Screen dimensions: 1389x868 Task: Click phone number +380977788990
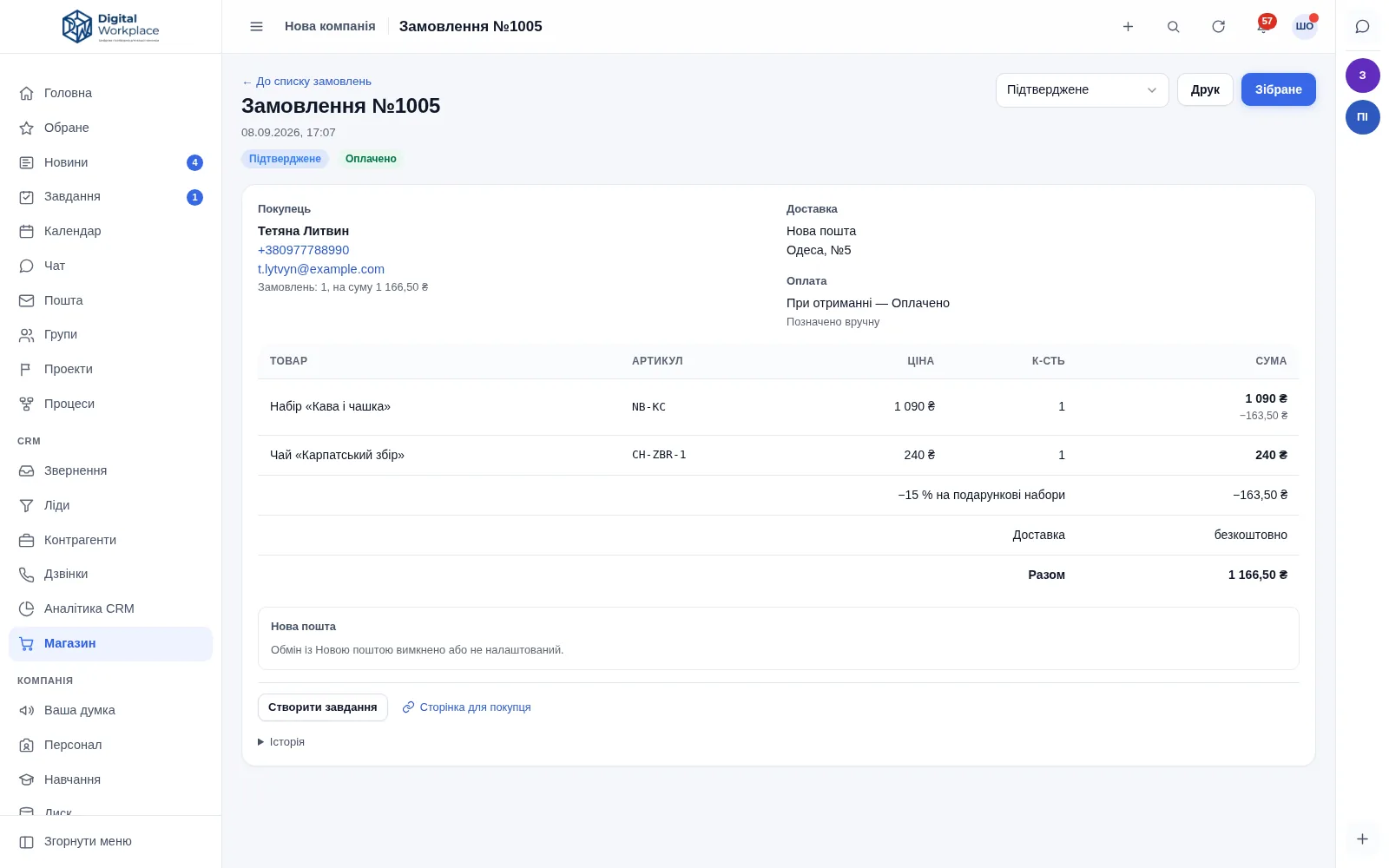[x=303, y=250]
